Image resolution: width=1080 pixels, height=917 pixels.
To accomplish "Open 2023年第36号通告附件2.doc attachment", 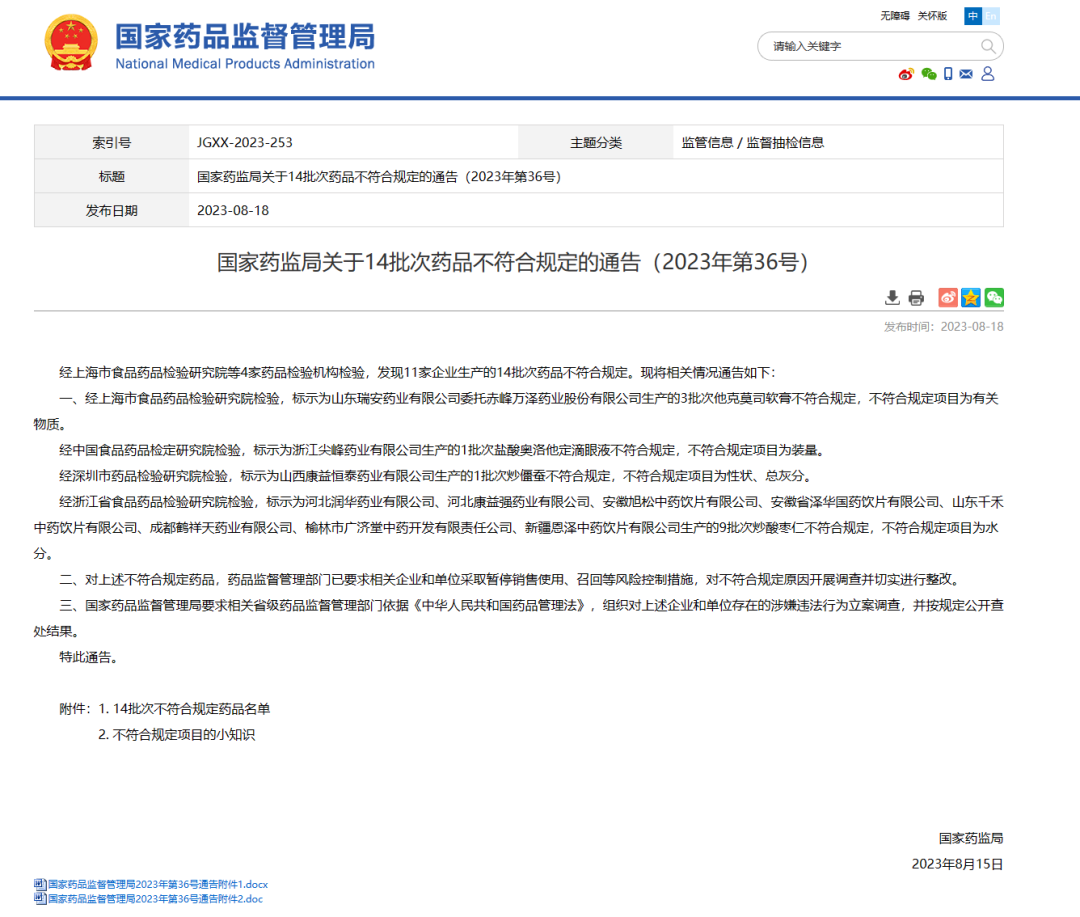I will 150,899.
